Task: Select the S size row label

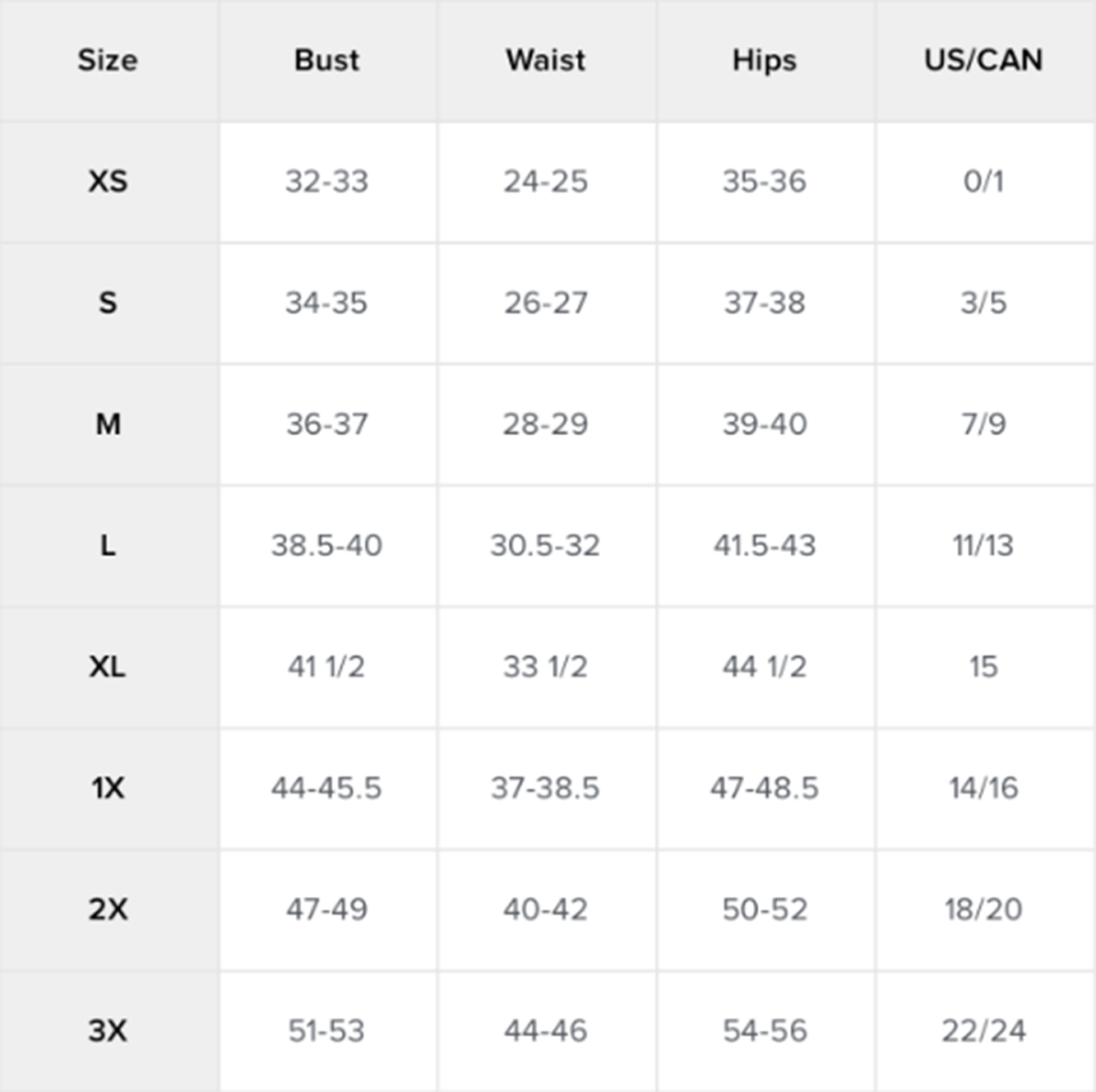Action: [x=108, y=303]
